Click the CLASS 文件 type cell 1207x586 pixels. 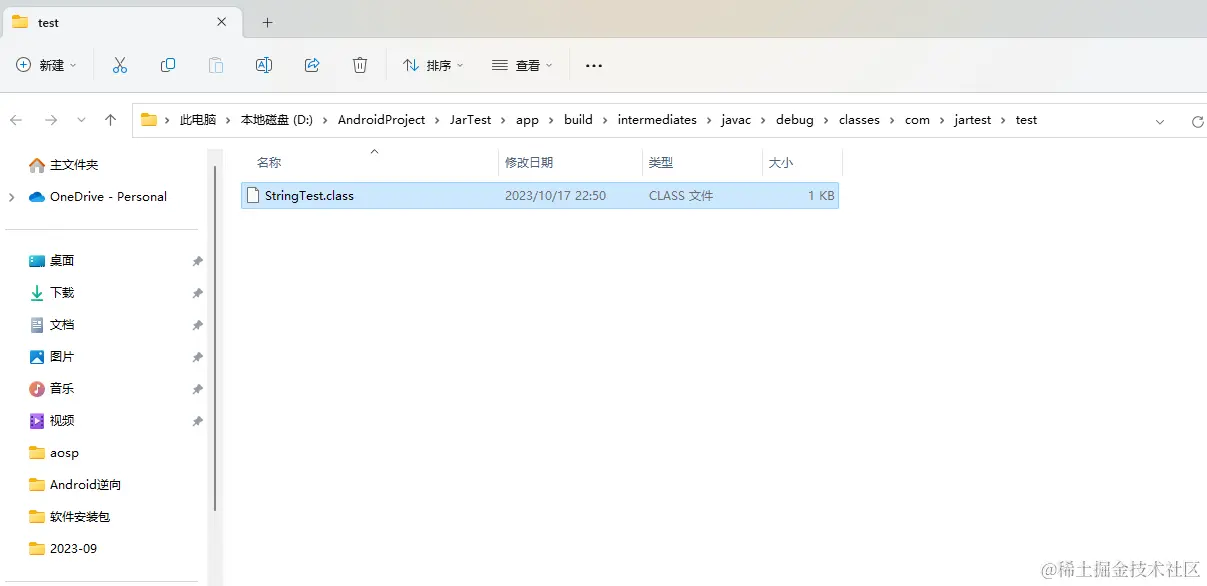point(681,196)
